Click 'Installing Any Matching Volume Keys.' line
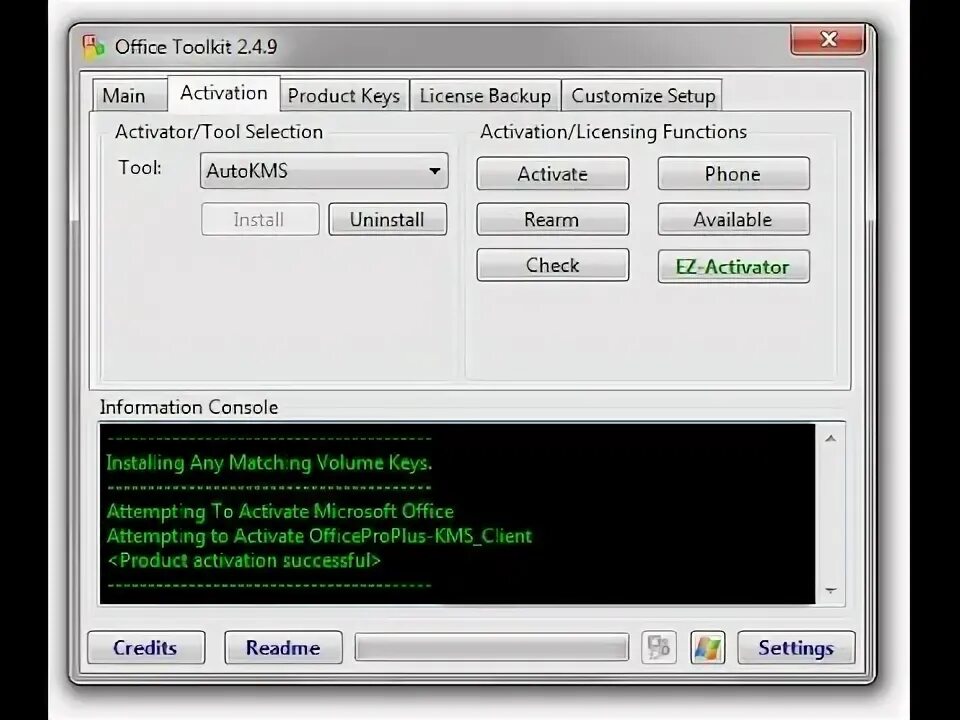The image size is (960, 720). point(269,462)
